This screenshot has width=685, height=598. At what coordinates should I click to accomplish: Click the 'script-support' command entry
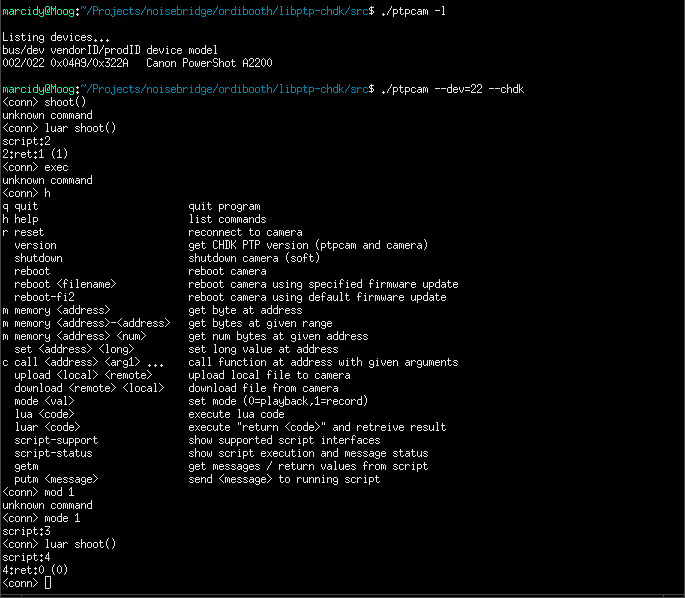pos(56,440)
